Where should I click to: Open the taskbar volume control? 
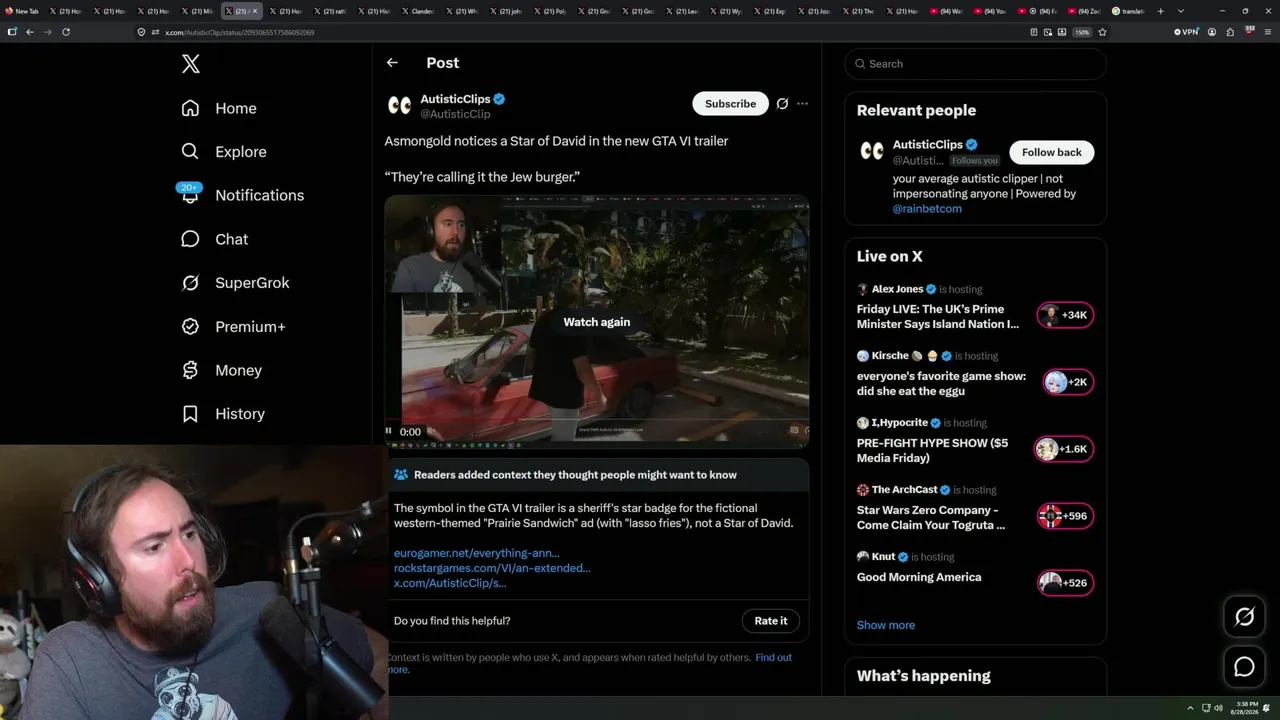[1218, 708]
